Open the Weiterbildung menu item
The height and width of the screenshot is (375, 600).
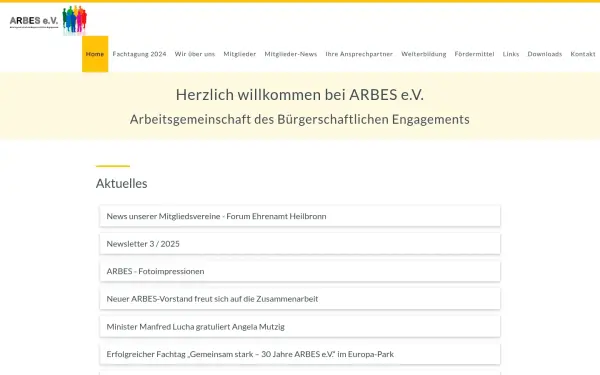[x=424, y=54]
